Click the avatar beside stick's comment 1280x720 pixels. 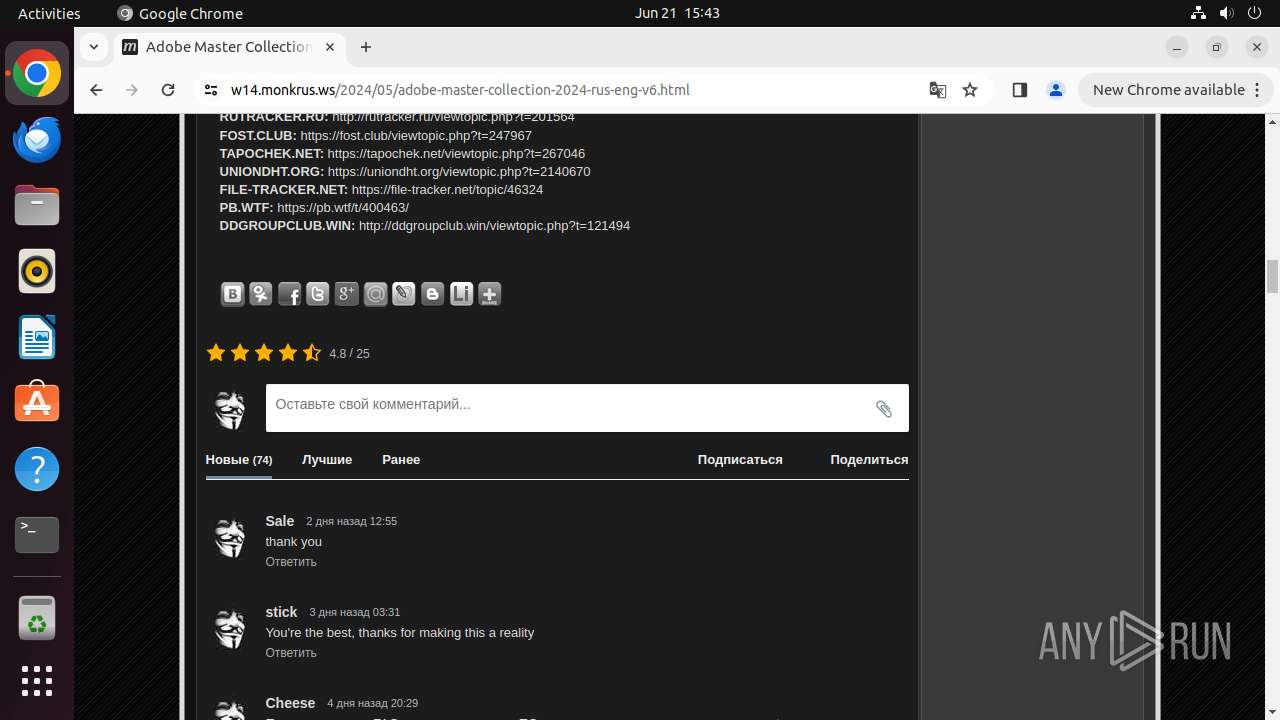[x=230, y=629]
